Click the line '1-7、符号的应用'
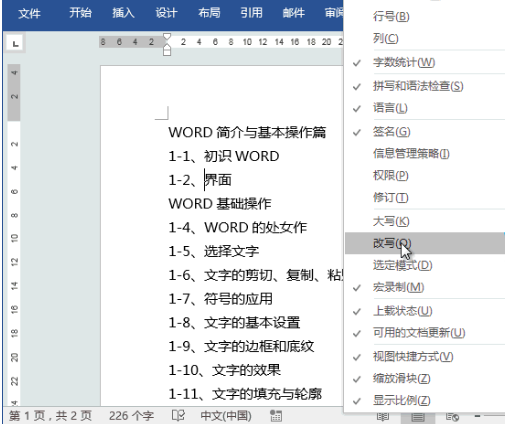 coord(220,299)
